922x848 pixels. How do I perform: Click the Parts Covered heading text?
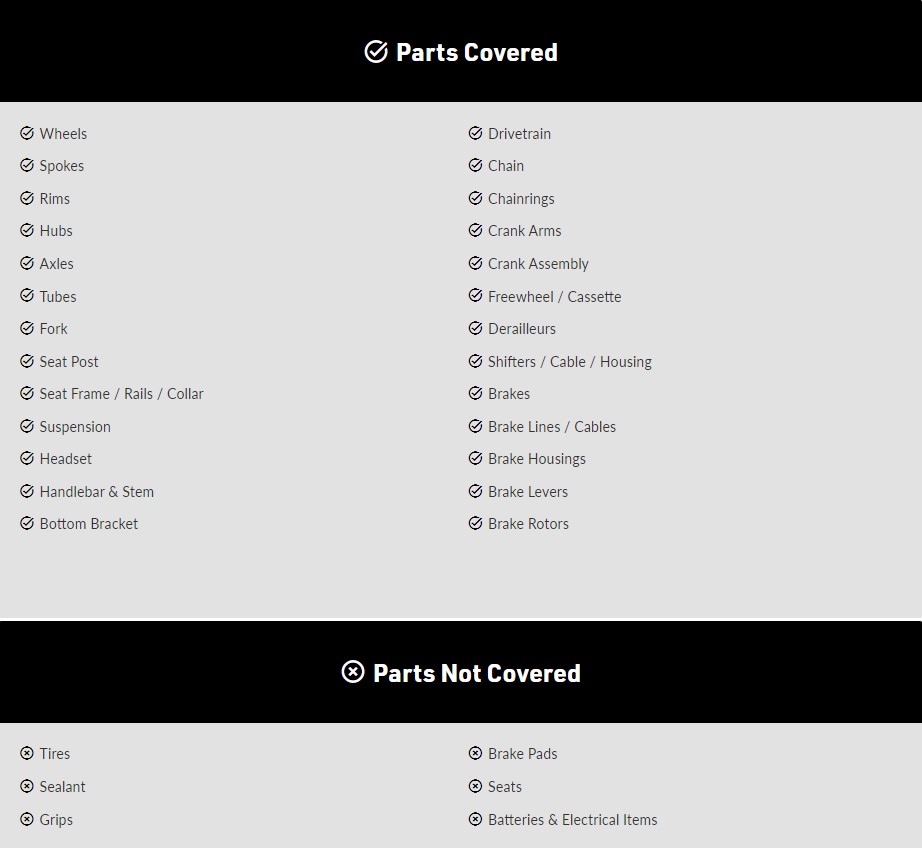coord(476,52)
